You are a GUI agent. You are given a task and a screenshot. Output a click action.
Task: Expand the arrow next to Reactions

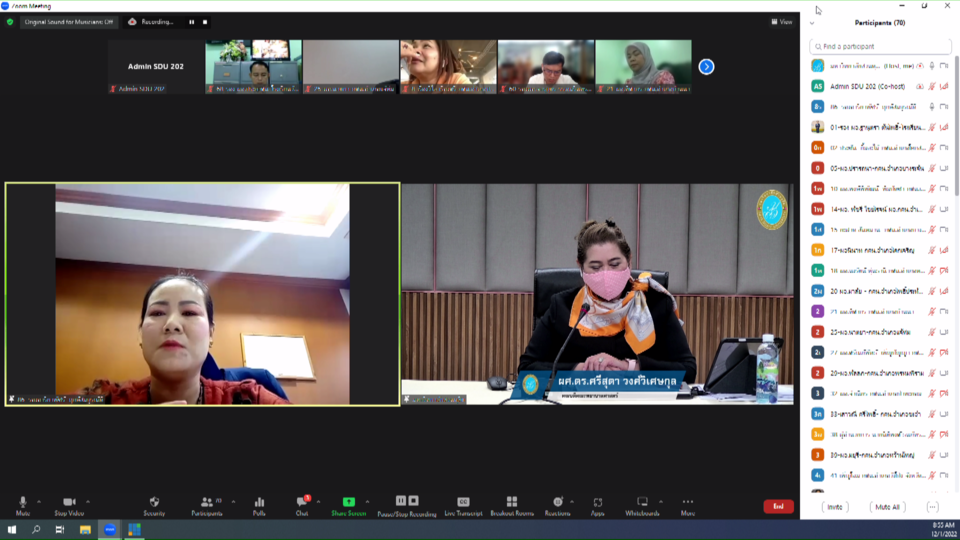572,502
